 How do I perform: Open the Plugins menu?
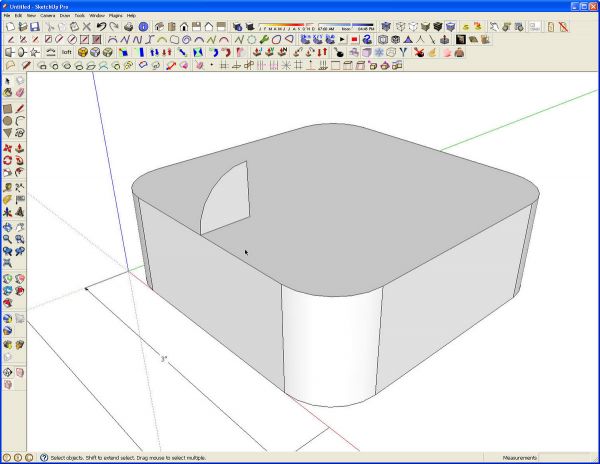pyautogui.click(x=116, y=16)
